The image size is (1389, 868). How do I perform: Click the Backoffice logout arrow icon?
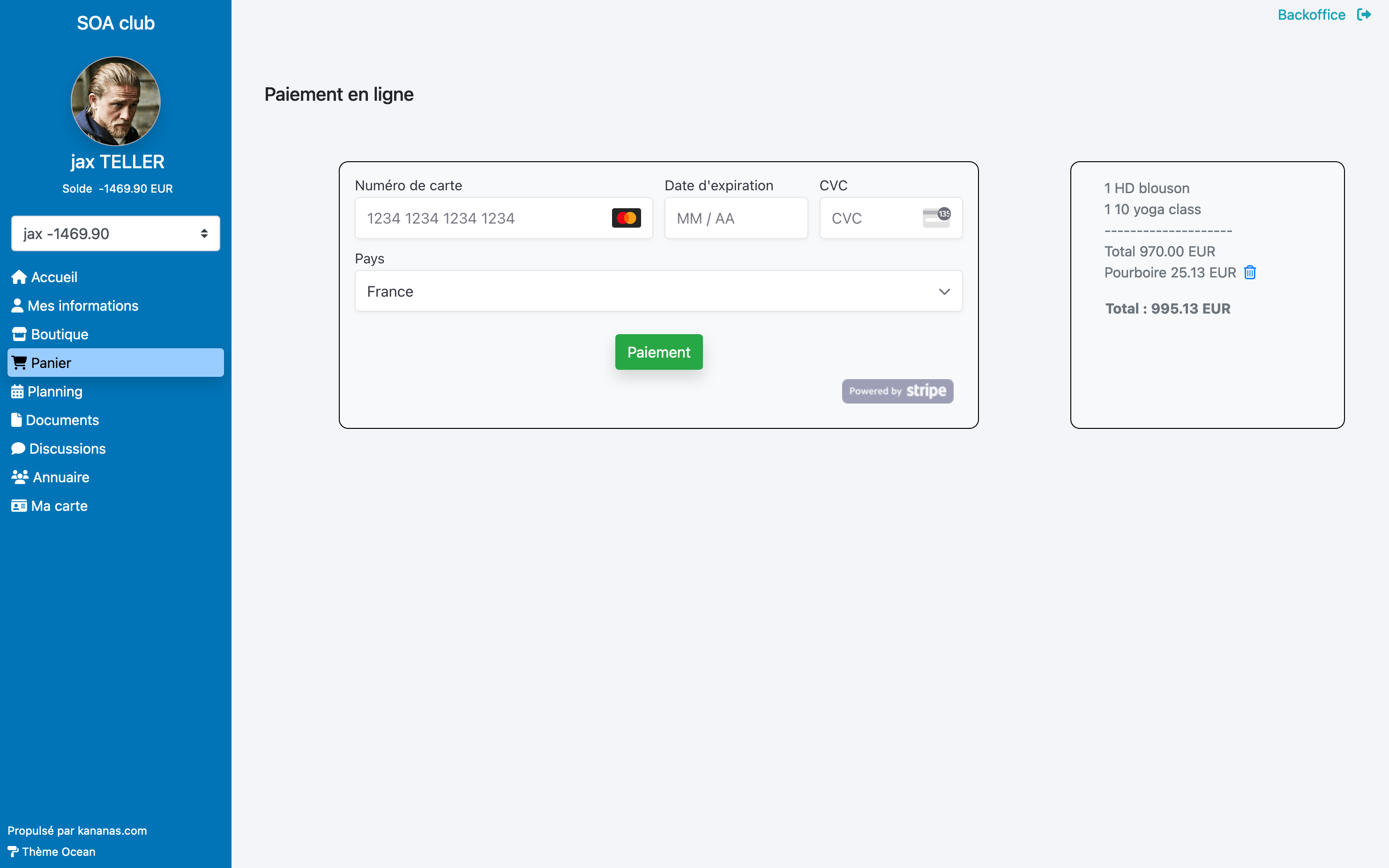point(1364,15)
